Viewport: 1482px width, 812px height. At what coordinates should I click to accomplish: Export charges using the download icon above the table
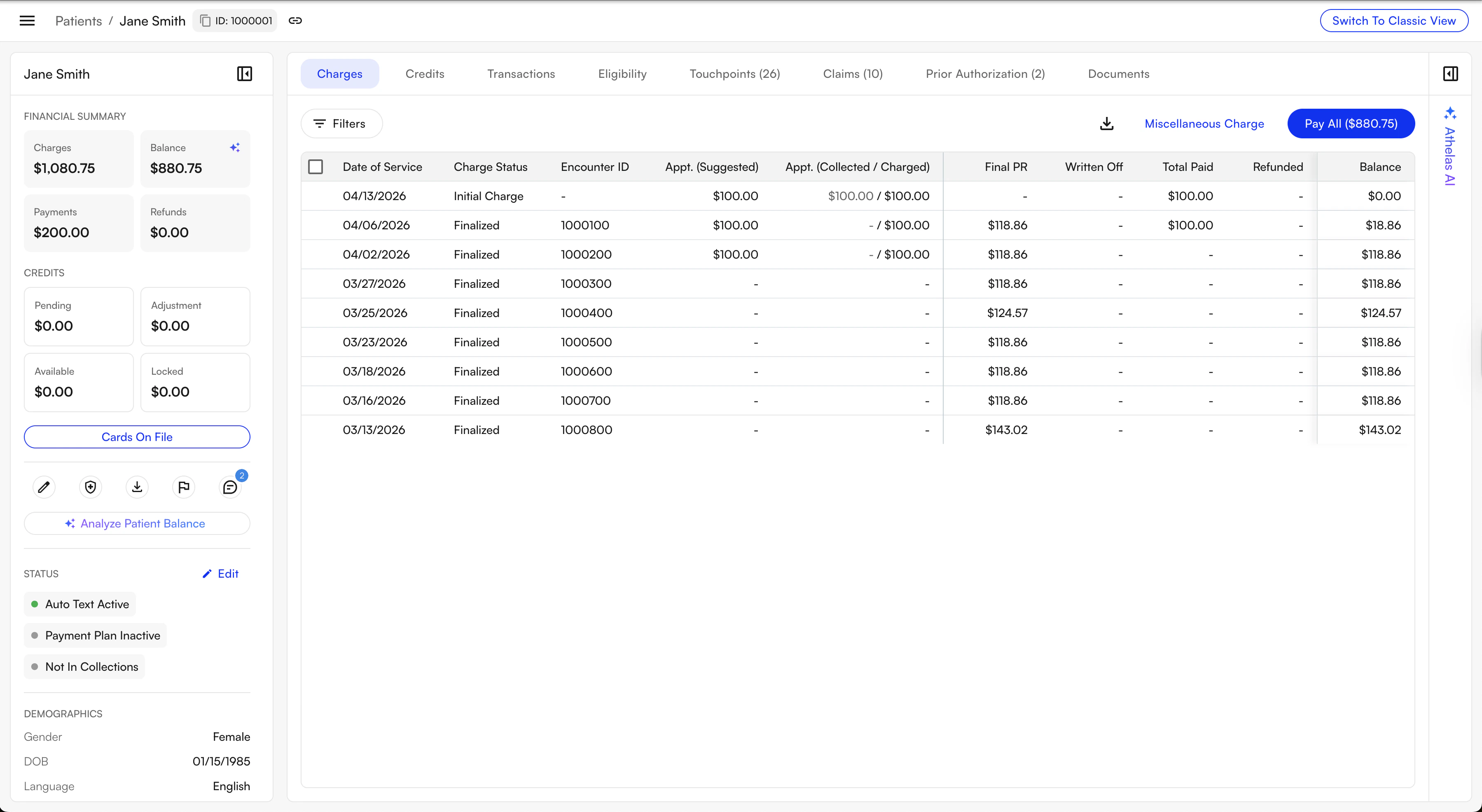point(1106,124)
